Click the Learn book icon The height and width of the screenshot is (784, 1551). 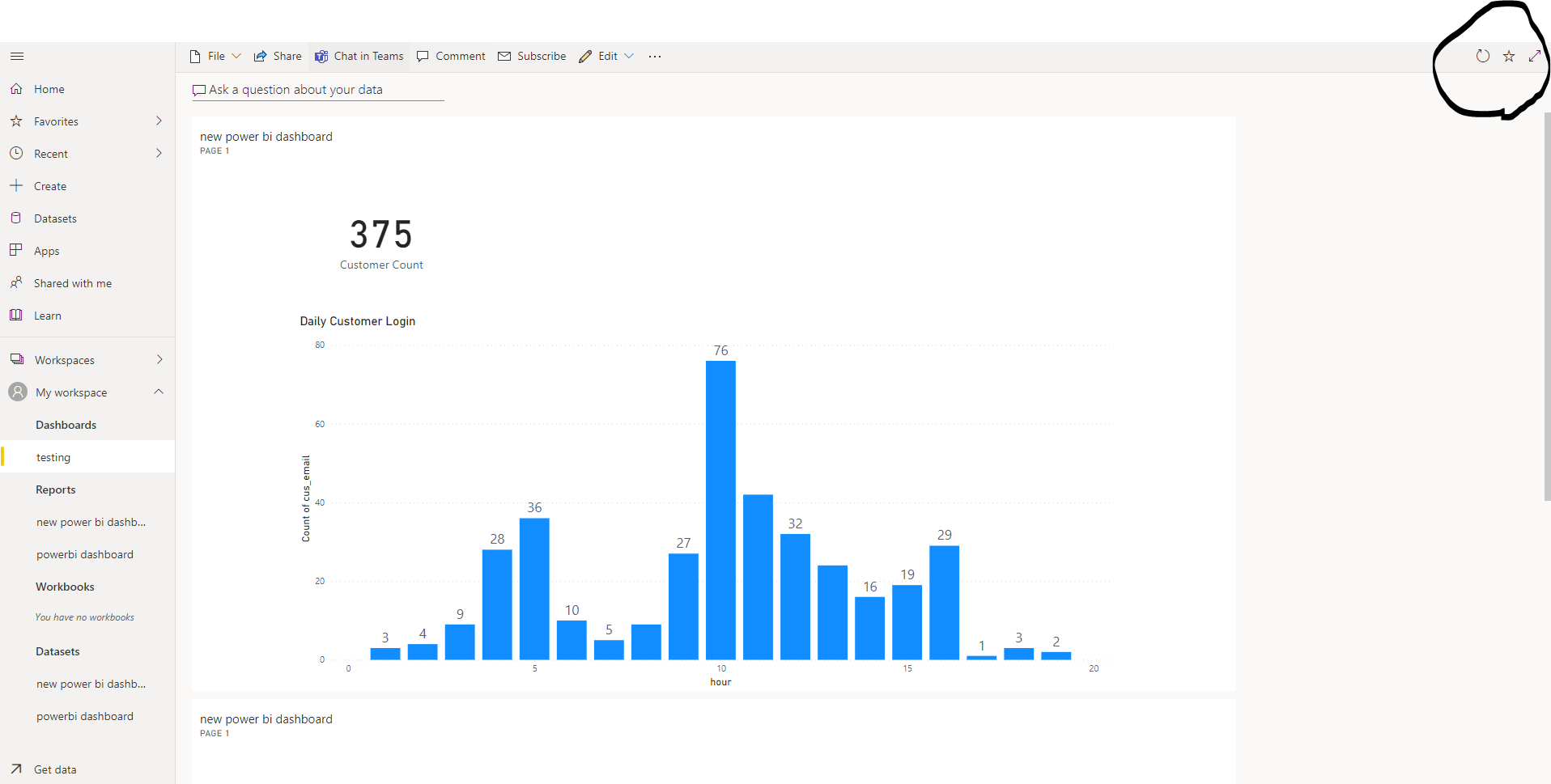[16, 315]
